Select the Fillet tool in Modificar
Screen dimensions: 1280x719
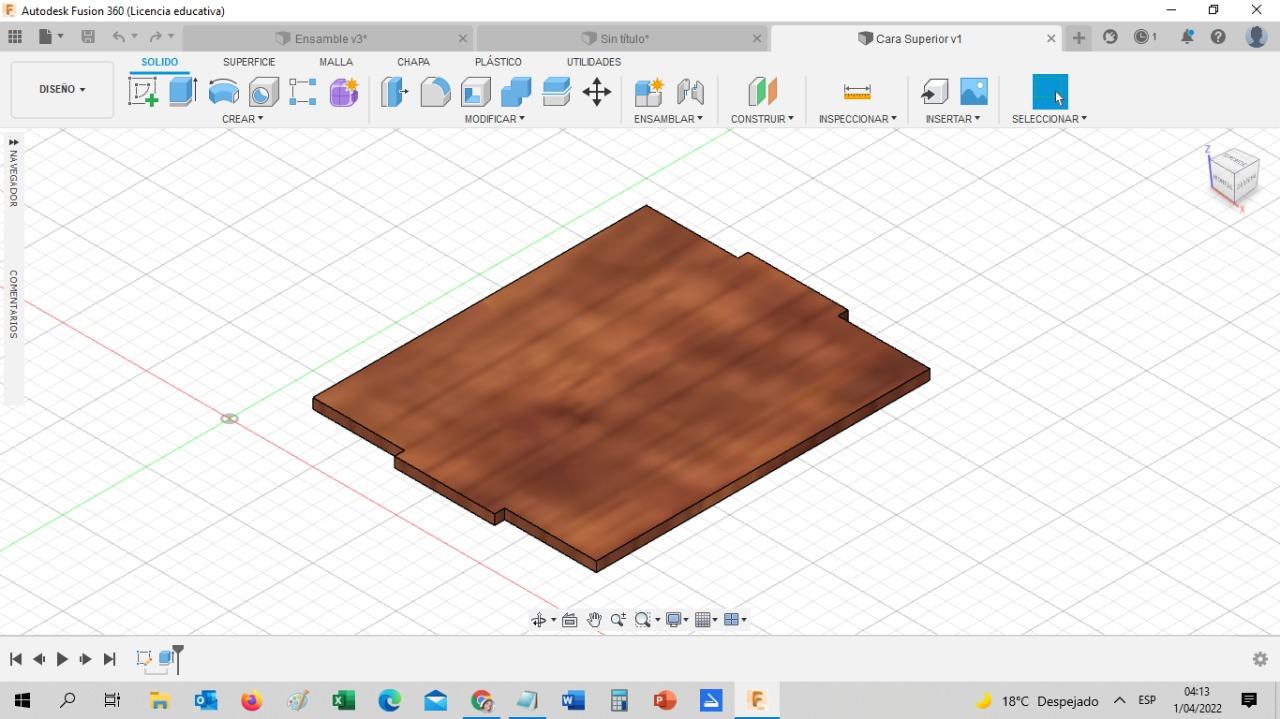pos(435,92)
